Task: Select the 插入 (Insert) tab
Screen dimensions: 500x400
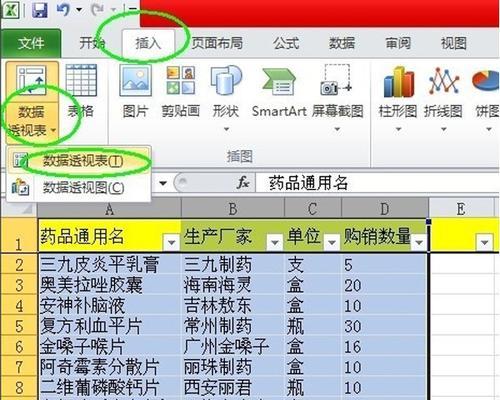Action: 148,43
